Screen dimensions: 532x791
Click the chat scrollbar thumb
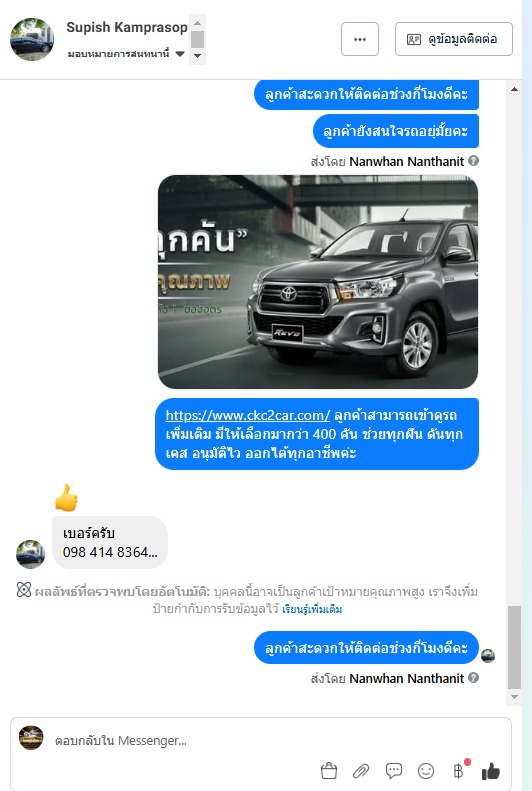[x=514, y=647]
